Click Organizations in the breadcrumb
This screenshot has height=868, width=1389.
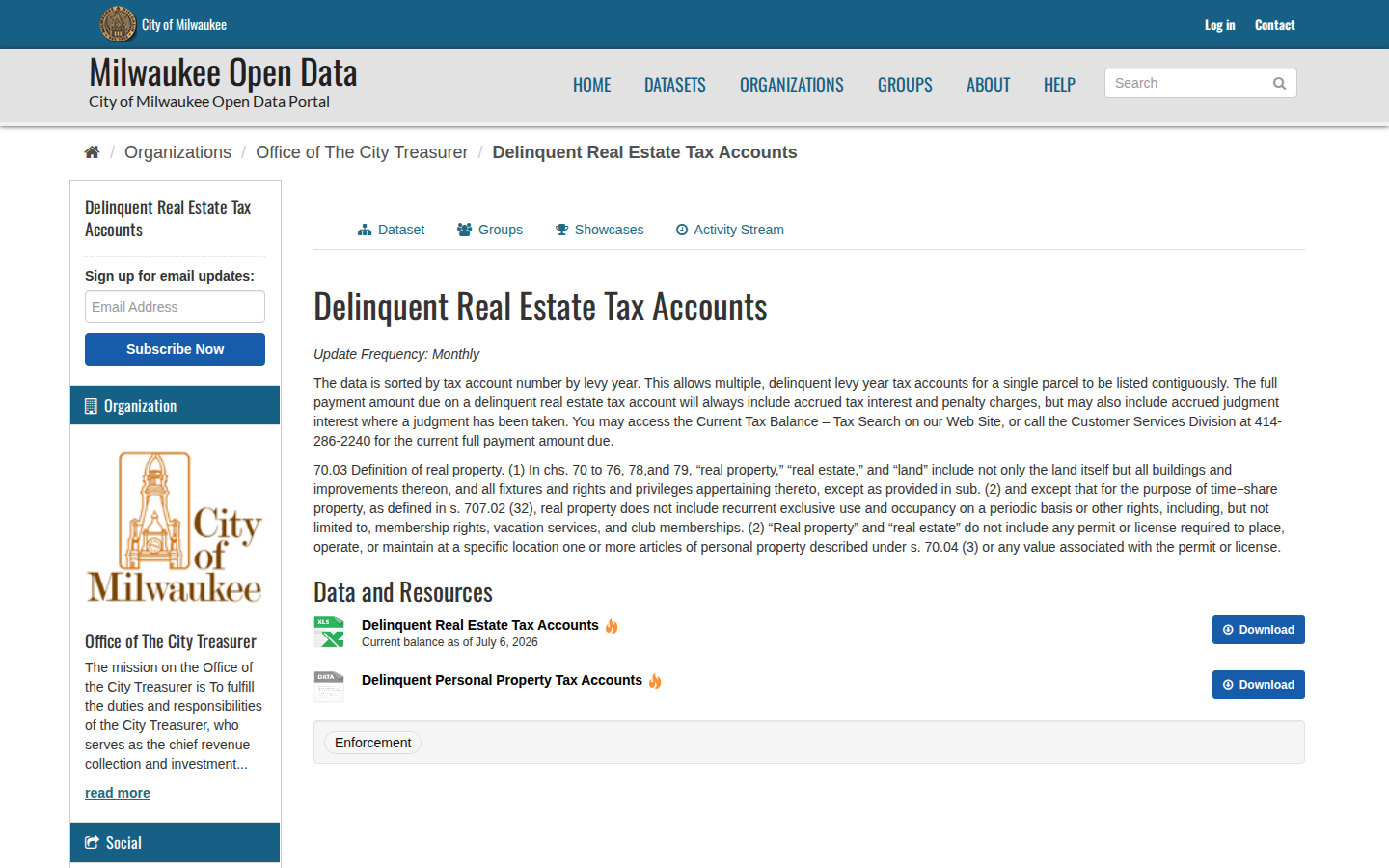pyautogui.click(x=177, y=152)
